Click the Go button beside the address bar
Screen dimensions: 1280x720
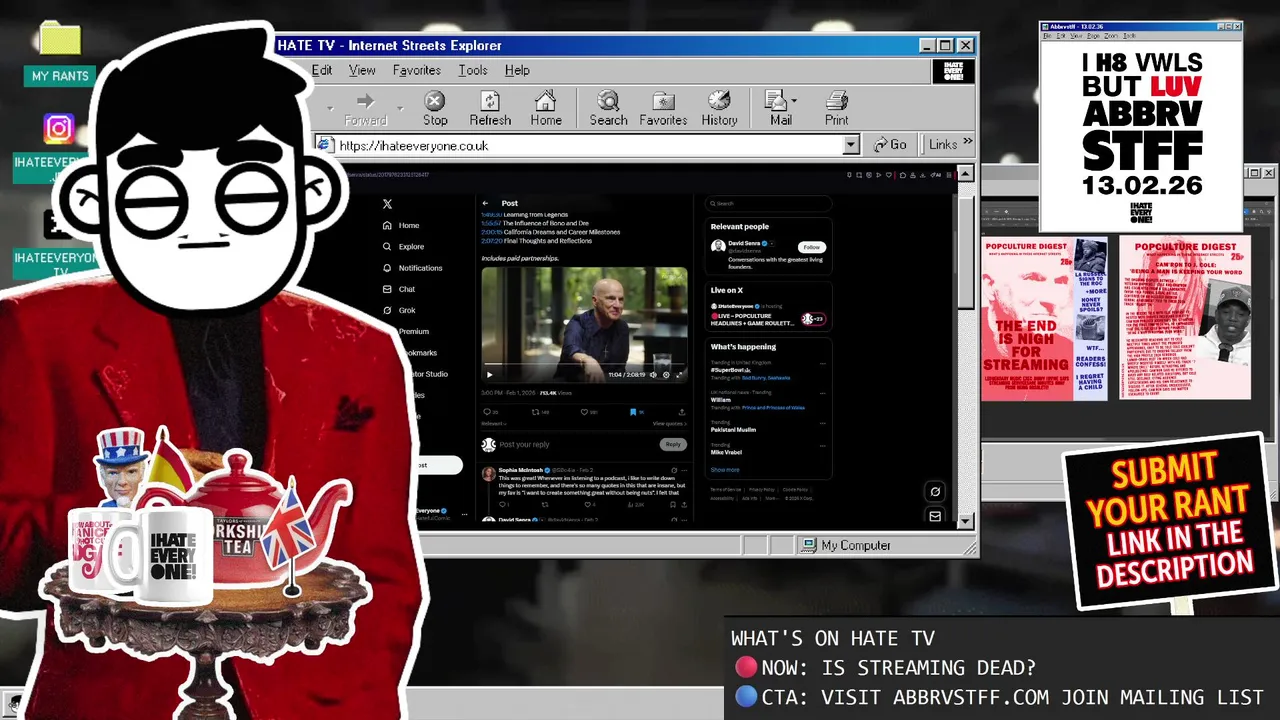point(890,145)
